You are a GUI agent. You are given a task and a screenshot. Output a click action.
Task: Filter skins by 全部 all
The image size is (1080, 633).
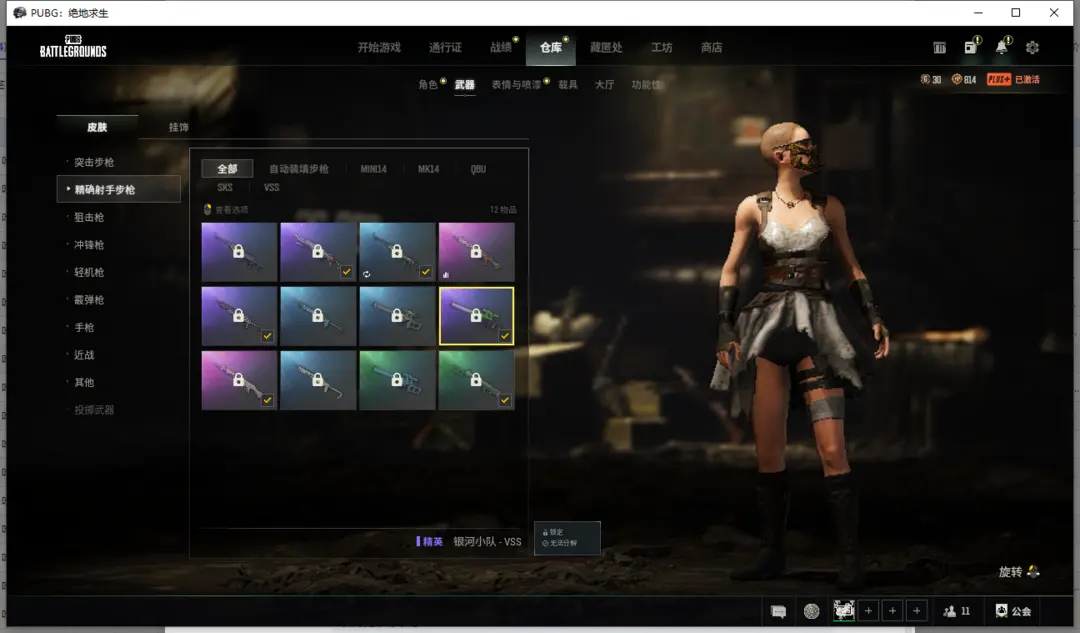tap(227, 169)
